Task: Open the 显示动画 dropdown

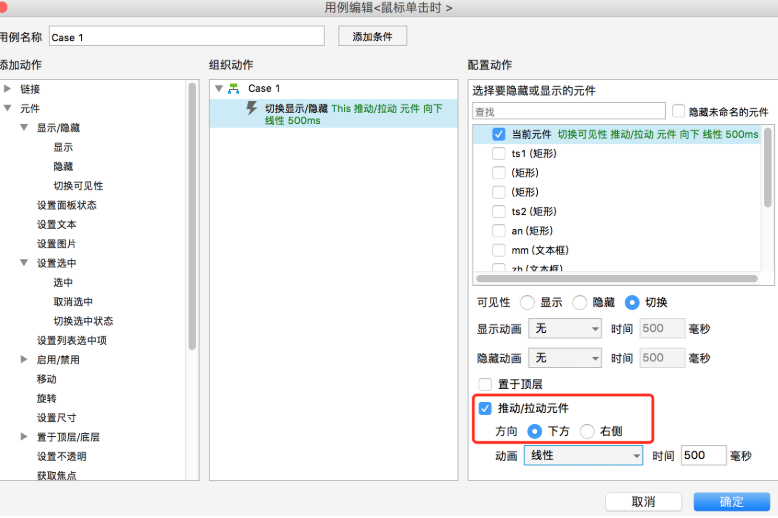Action: pyautogui.click(x=565, y=328)
